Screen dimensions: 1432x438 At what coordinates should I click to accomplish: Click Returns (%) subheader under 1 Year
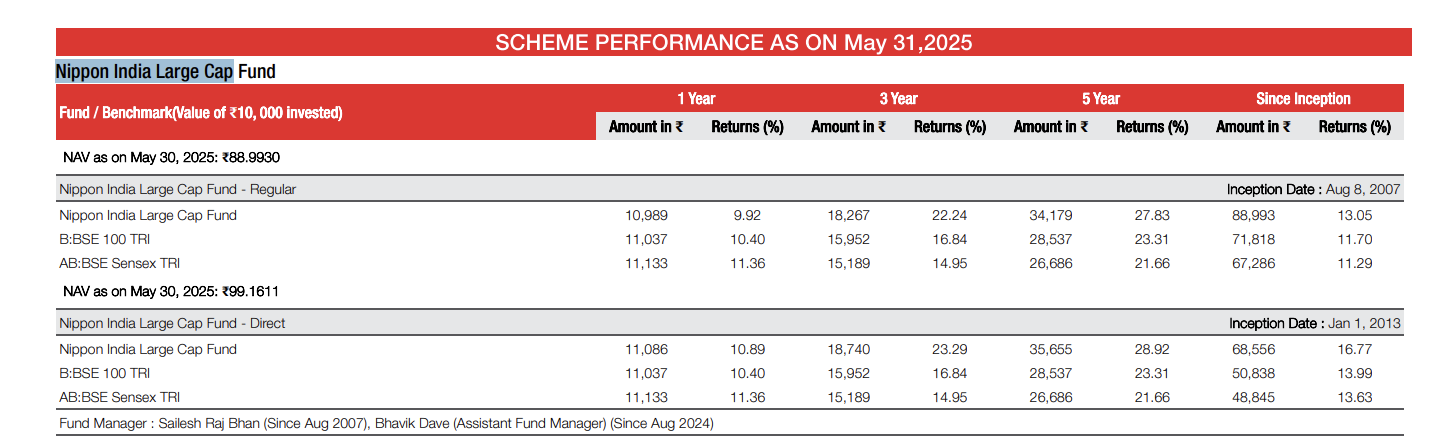[x=747, y=127]
